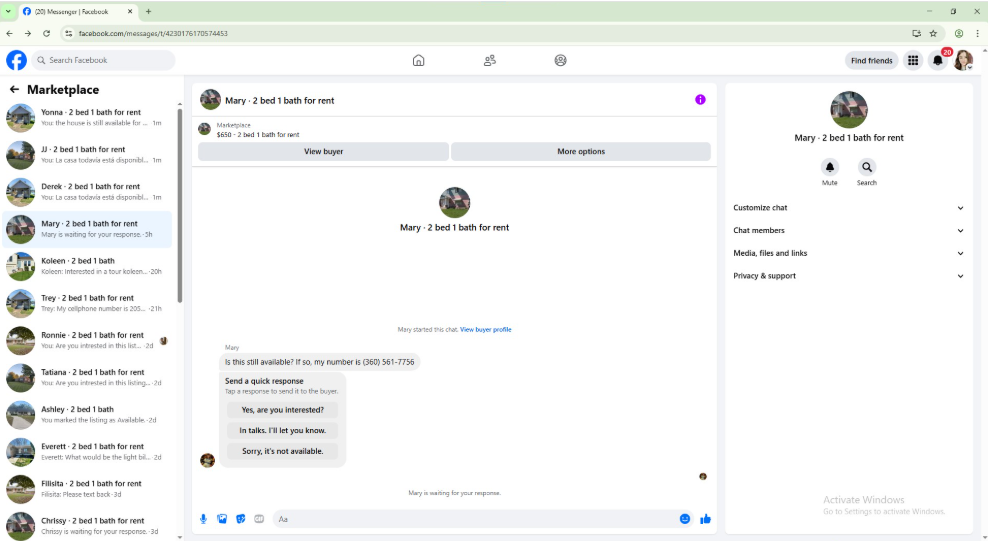Open the notifications bell with badge
This screenshot has height=541, width=988.
pos(938,60)
